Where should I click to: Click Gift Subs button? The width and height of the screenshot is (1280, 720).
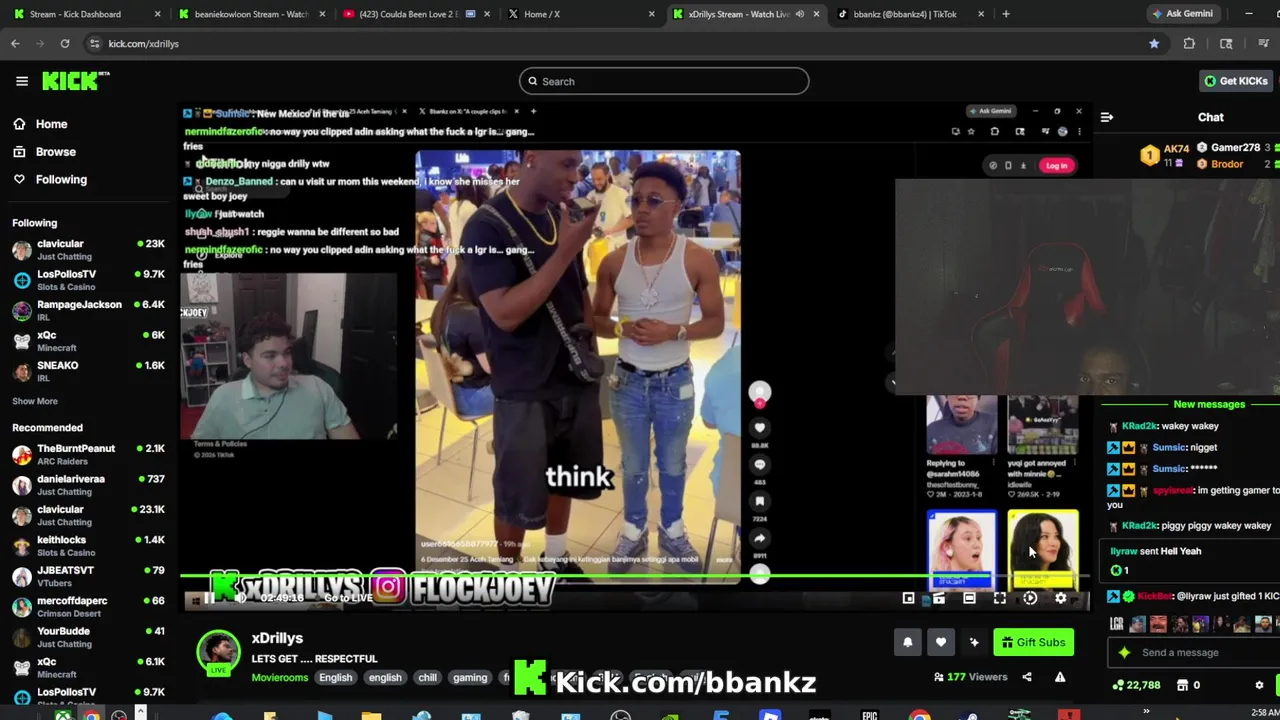(x=1033, y=643)
